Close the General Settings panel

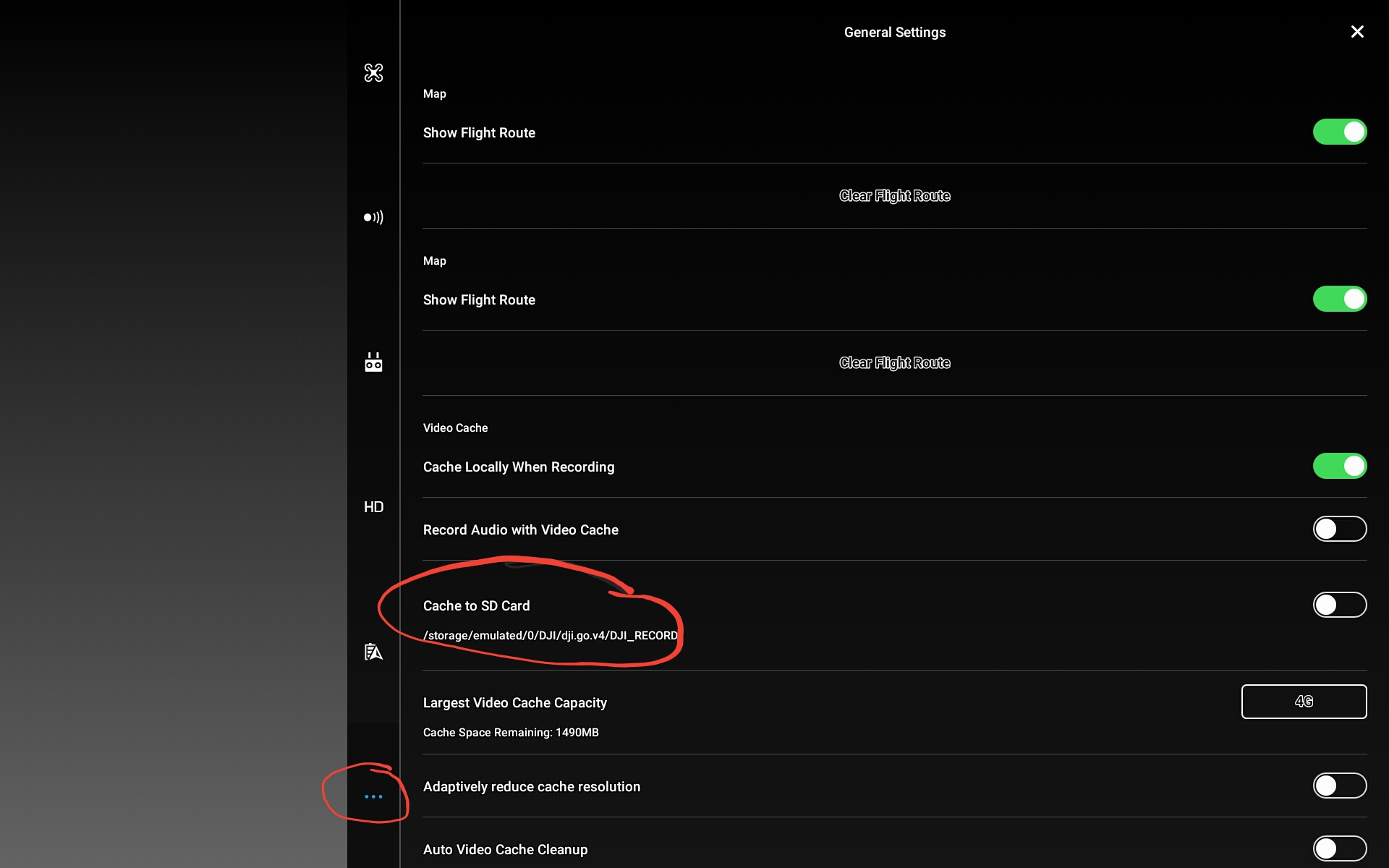coord(1357,32)
